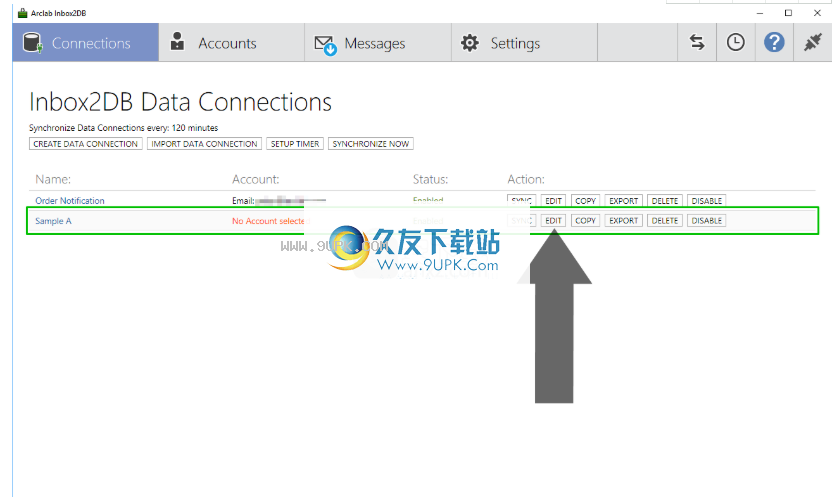
Task: Edit the Sample A connection
Action: (553, 220)
